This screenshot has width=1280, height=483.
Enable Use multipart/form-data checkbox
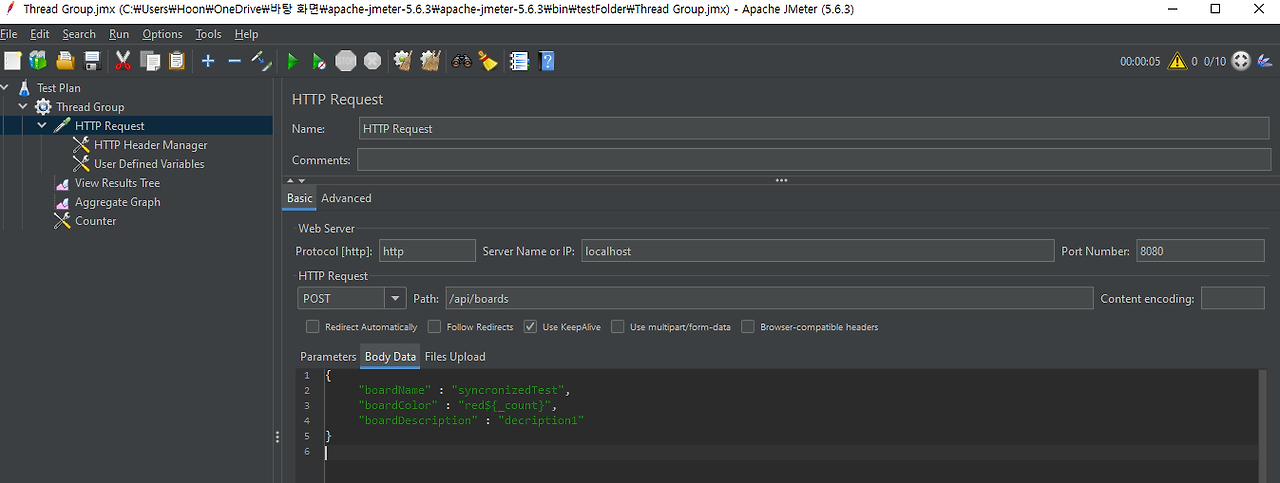[x=620, y=327]
